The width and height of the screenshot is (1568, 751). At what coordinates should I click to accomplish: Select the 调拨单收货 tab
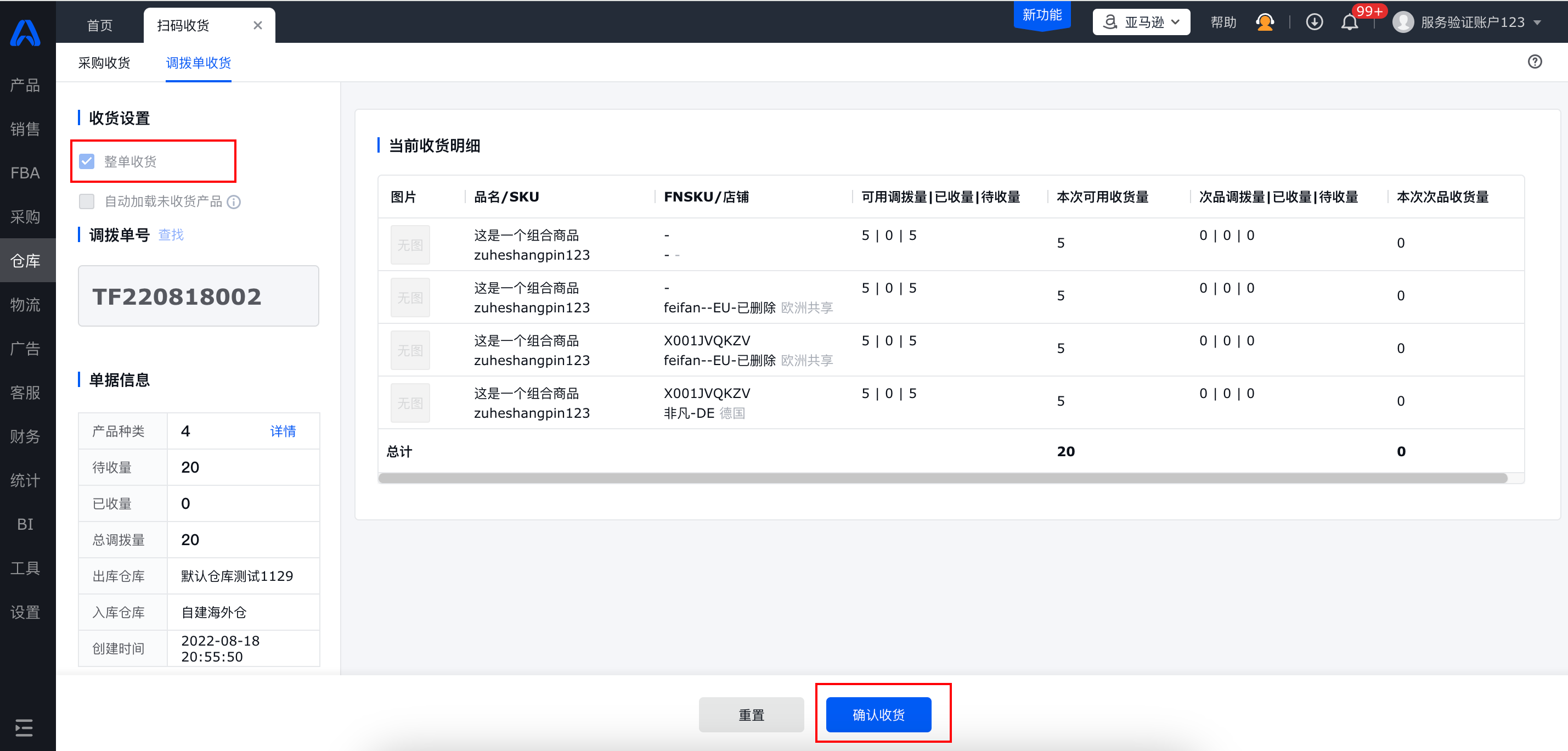tap(199, 63)
